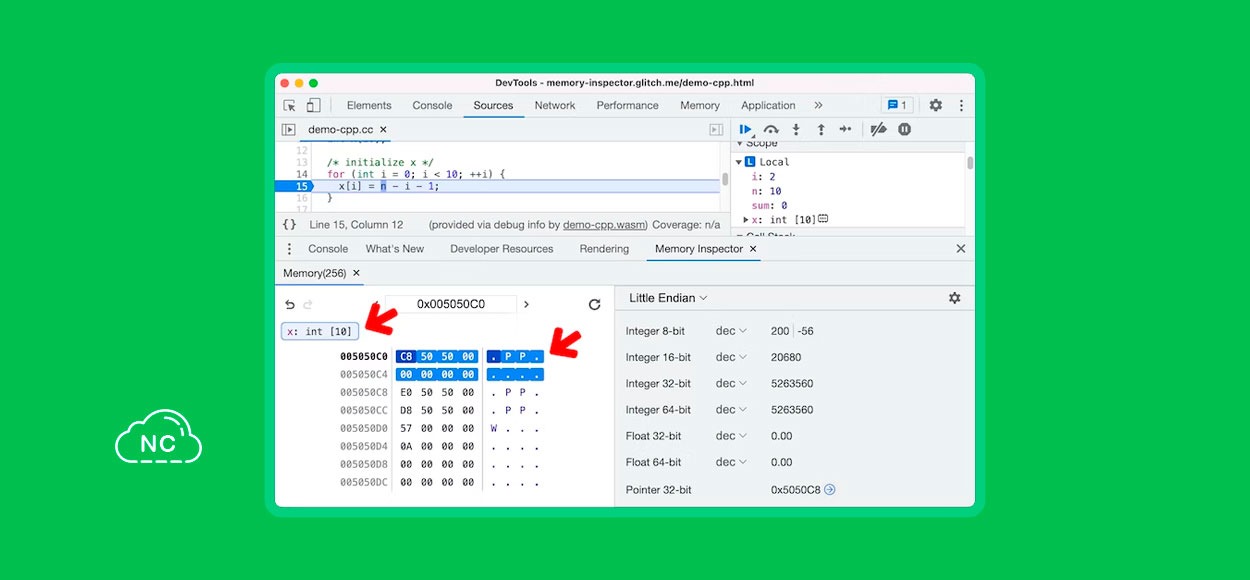Step over next function call
This screenshot has height=580, width=1250.
pos(771,129)
